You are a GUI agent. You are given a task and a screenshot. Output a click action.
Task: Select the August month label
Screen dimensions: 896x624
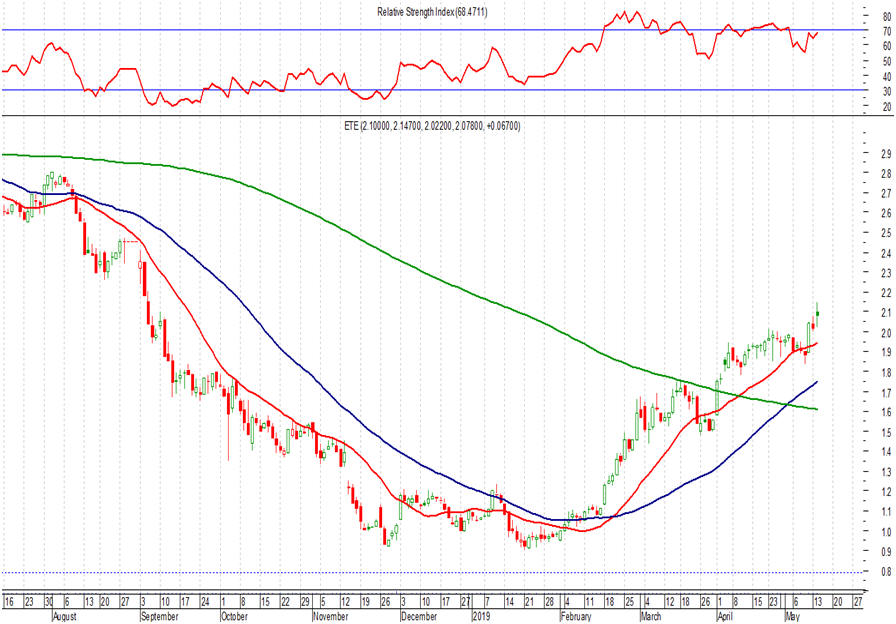tap(65, 617)
